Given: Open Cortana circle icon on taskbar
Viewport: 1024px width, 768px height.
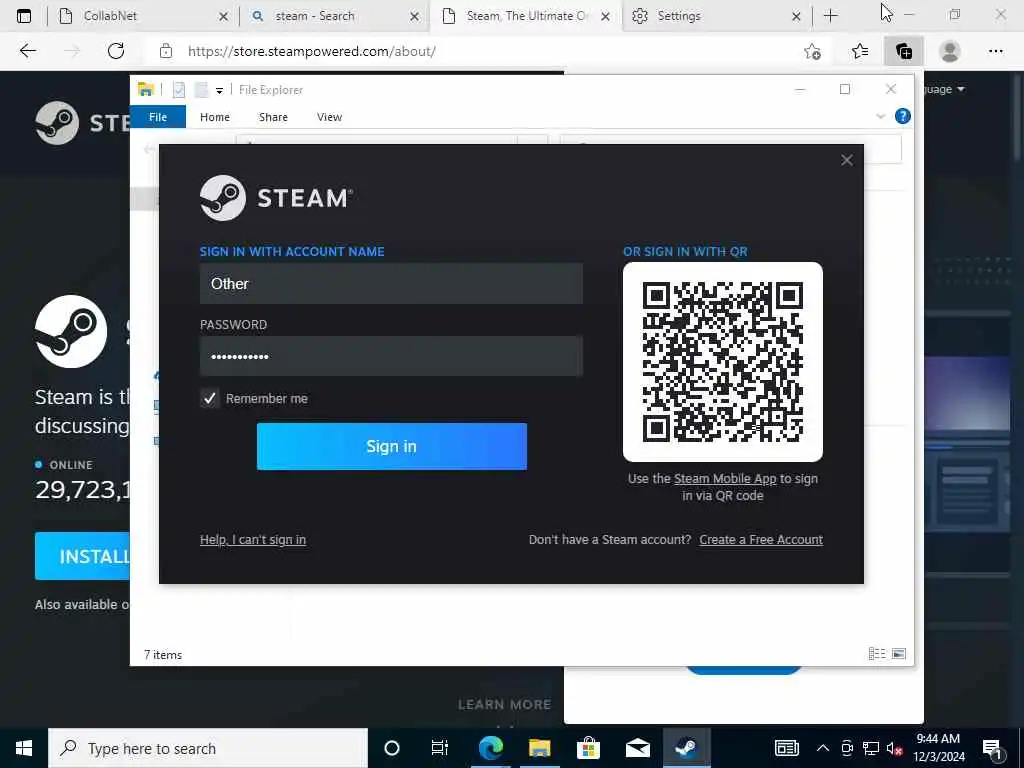Looking at the screenshot, I should (392, 748).
